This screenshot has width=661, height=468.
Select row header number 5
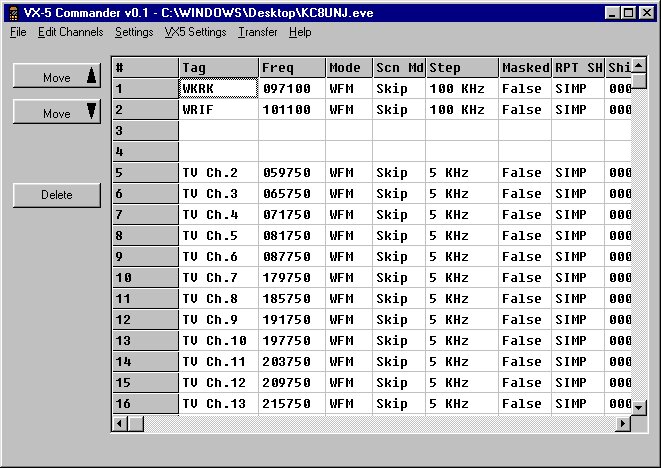tap(145, 172)
